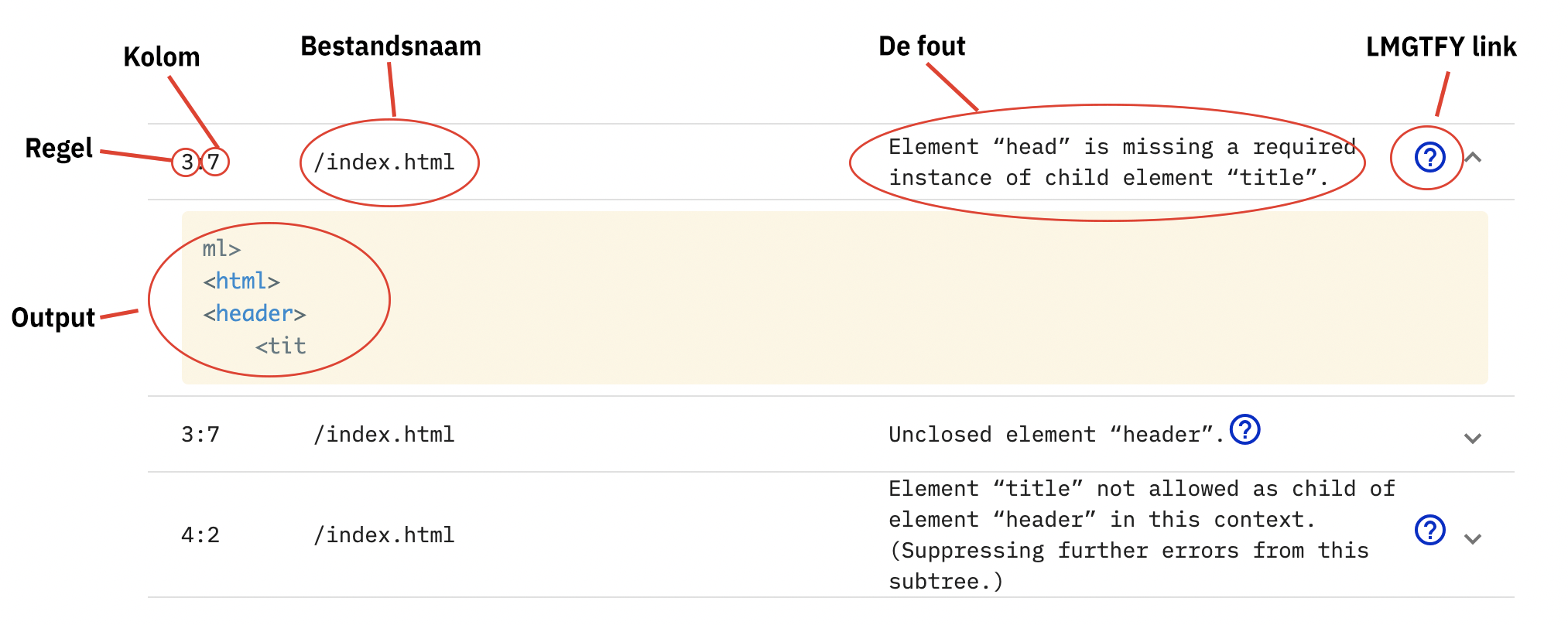
Task: Collapse the first error row chevron
Action: 1473,158
